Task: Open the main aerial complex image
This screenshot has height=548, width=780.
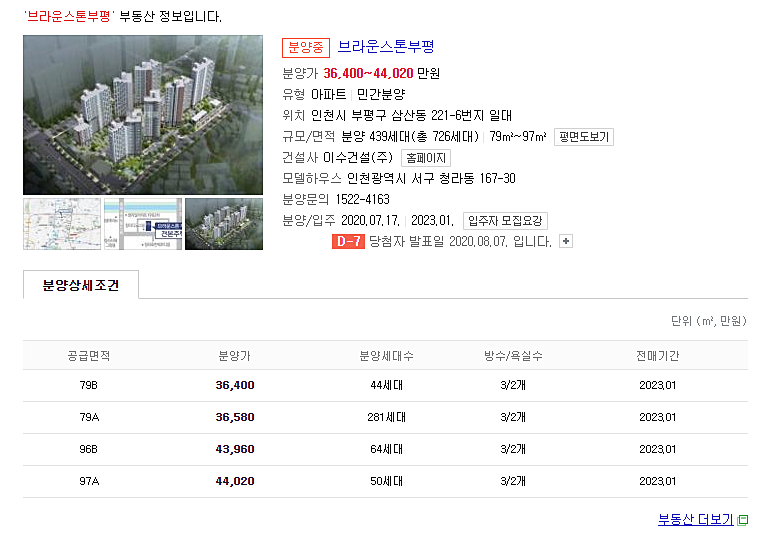Action: [x=143, y=115]
